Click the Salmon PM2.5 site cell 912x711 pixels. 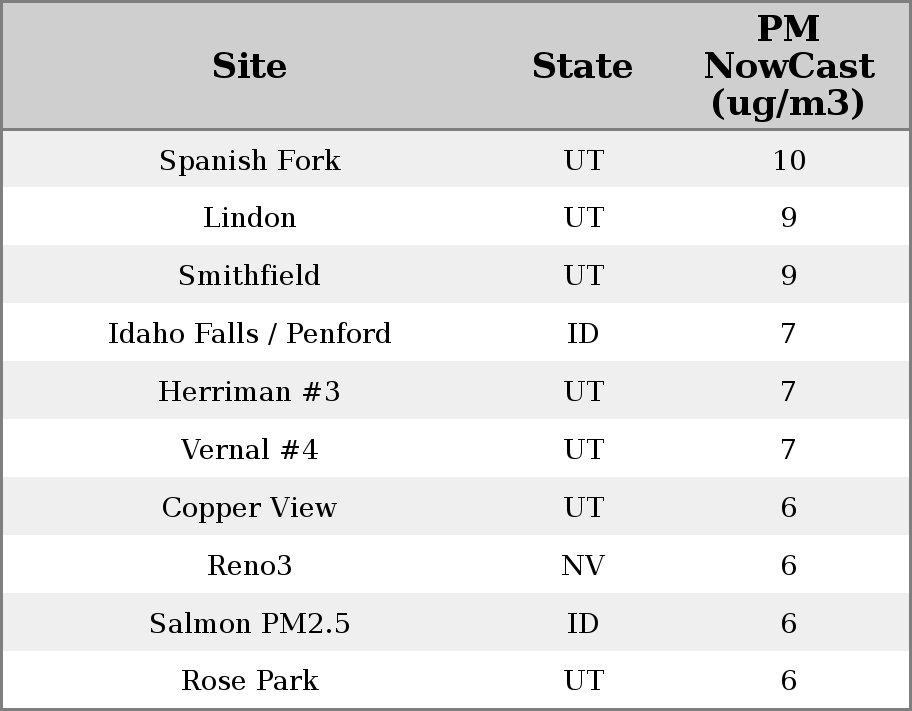click(x=250, y=624)
